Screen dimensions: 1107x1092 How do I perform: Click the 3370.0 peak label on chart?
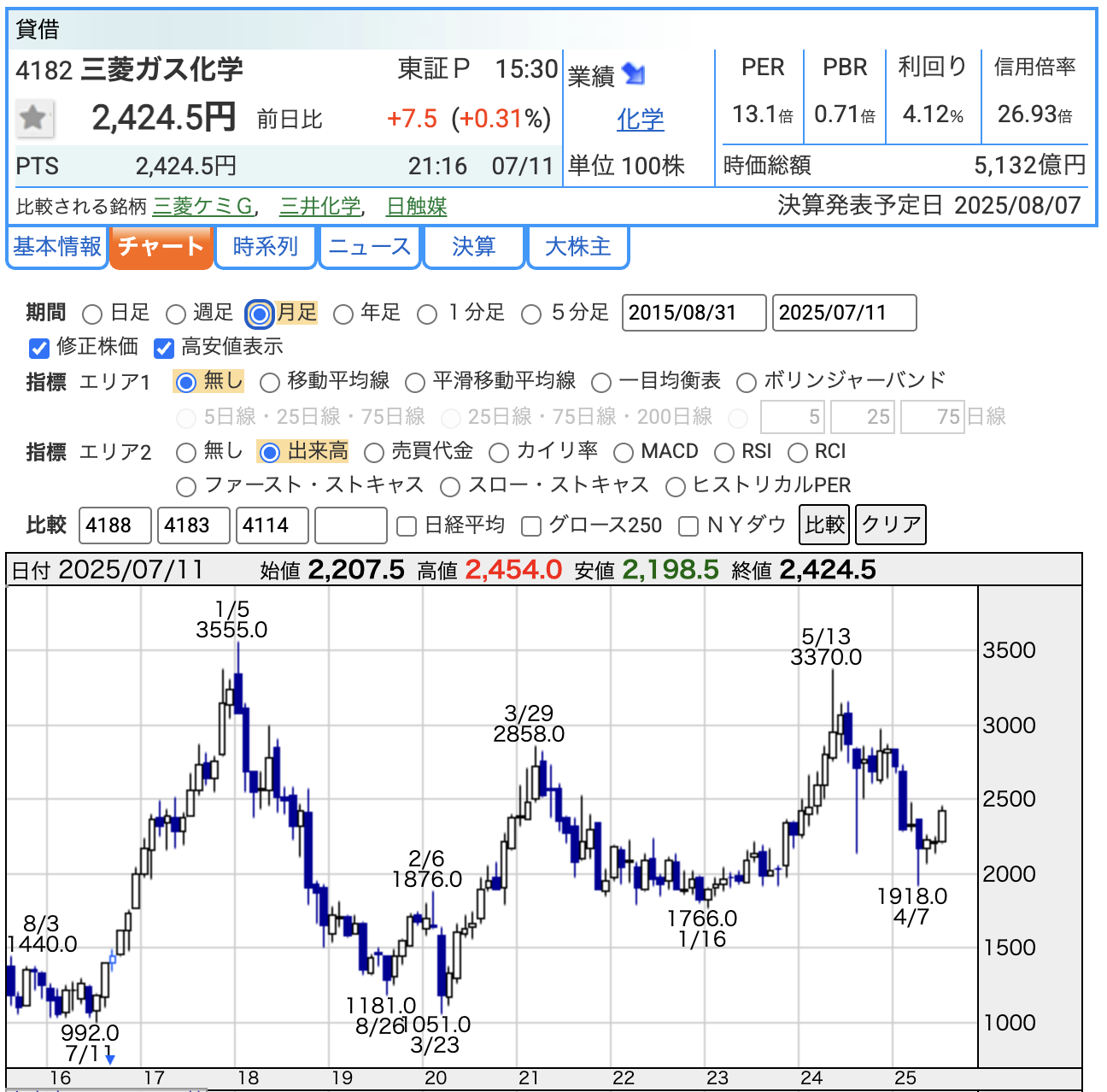pos(826,657)
